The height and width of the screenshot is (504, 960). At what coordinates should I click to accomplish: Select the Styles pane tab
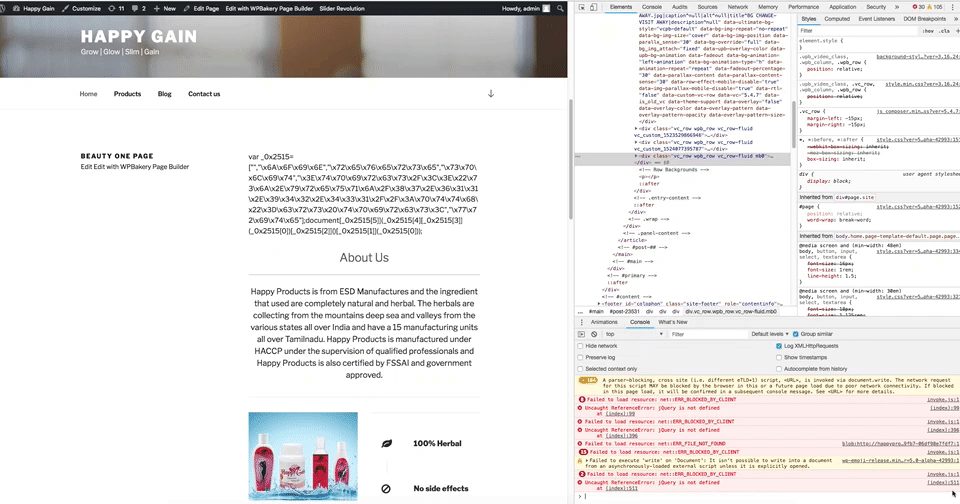[x=809, y=19]
